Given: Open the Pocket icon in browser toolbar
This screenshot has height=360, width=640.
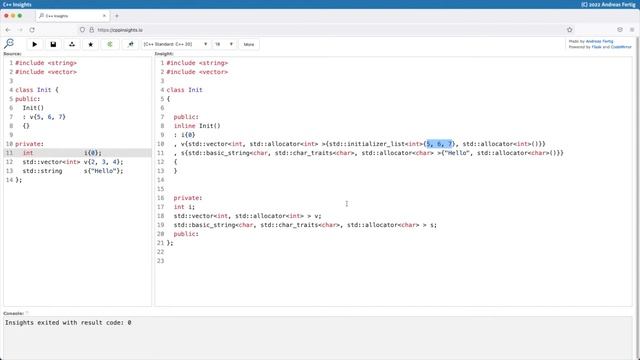Looking at the screenshot, I should pos(620,29).
